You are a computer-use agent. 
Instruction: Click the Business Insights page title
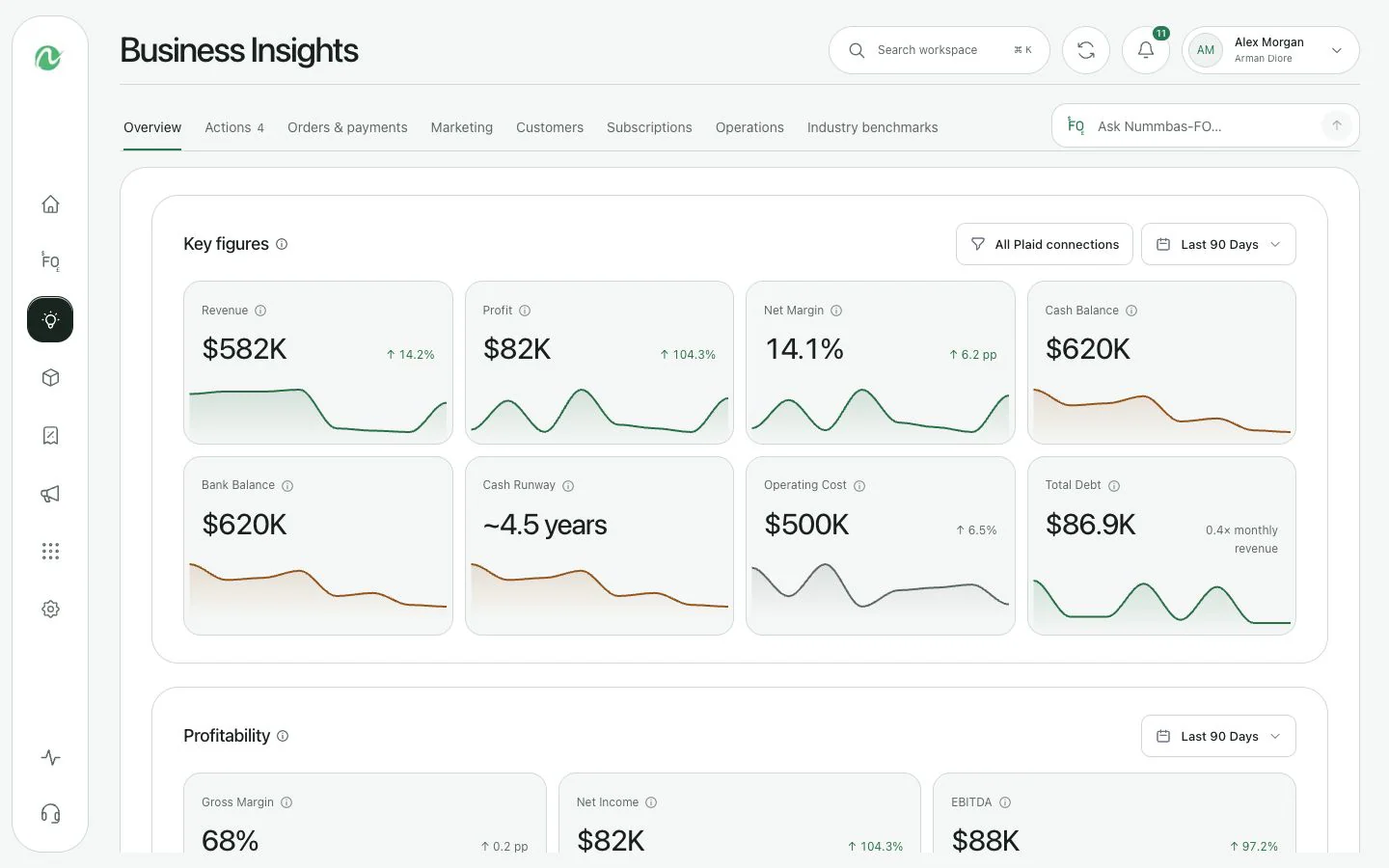pos(239,50)
